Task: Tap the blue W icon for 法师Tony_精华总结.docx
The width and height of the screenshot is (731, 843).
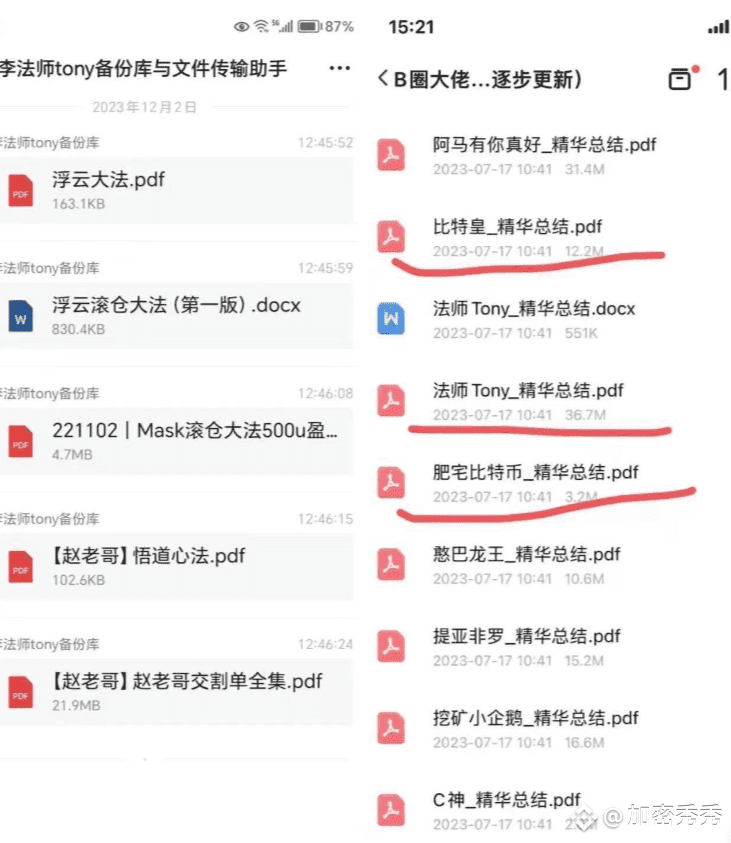Action: (391, 318)
